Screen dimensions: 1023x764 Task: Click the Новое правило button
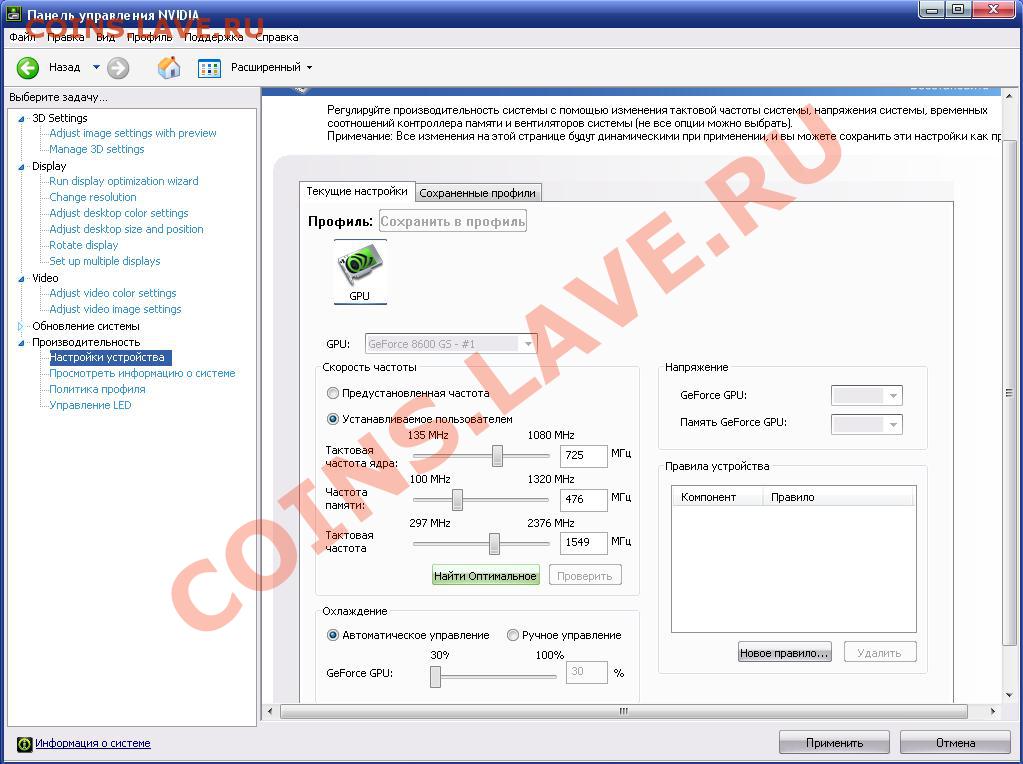coord(785,652)
